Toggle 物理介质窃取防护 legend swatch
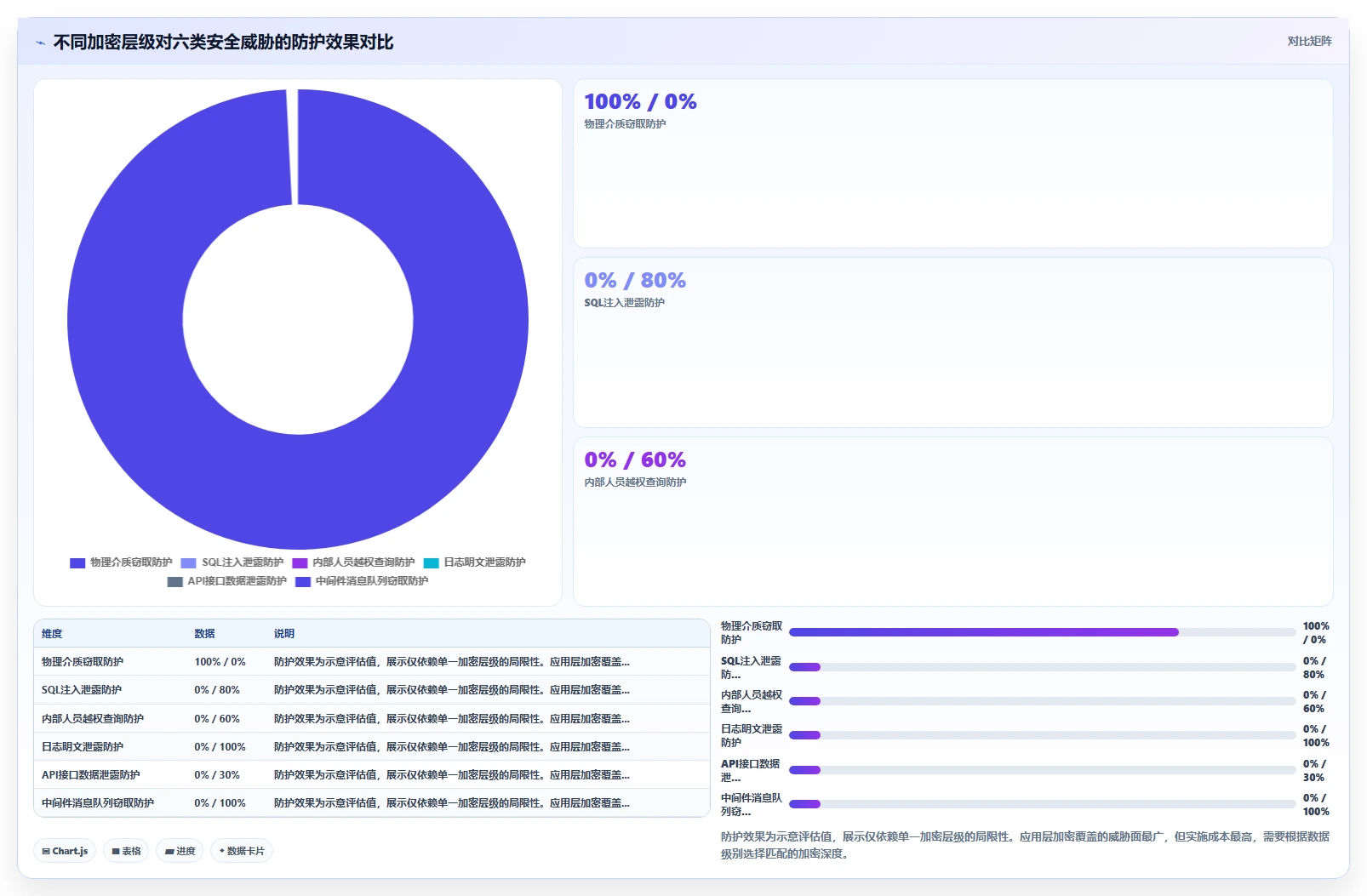The image size is (1367, 896). [77, 563]
